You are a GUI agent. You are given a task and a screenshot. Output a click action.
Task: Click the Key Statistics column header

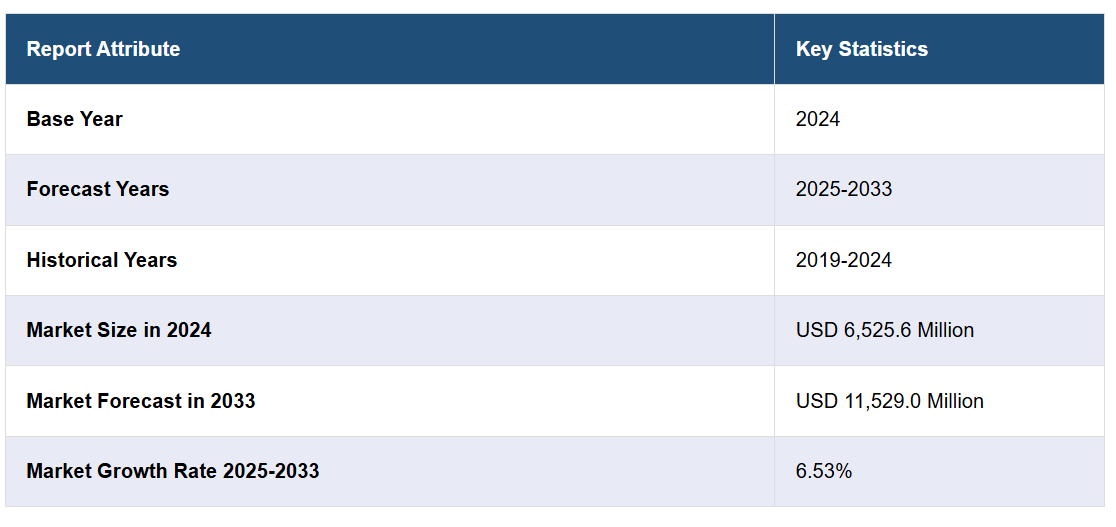(861, 49)
